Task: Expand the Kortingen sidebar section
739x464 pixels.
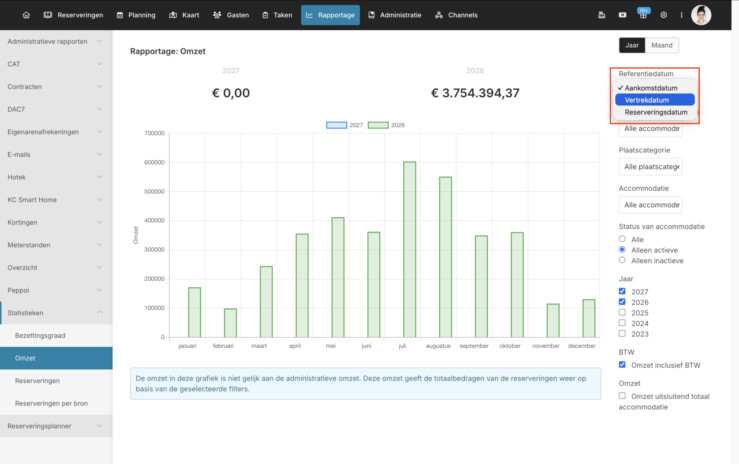Action: click(x=56, y=222)
